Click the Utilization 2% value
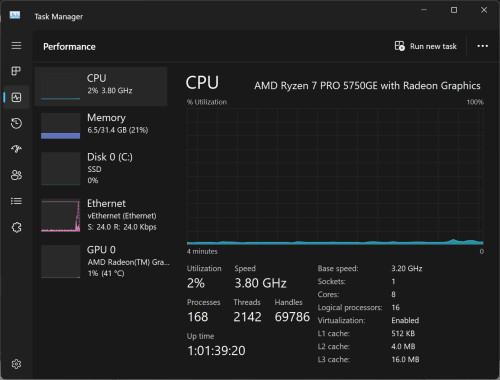This screenshot has height=380, width=500. [196, 283]
